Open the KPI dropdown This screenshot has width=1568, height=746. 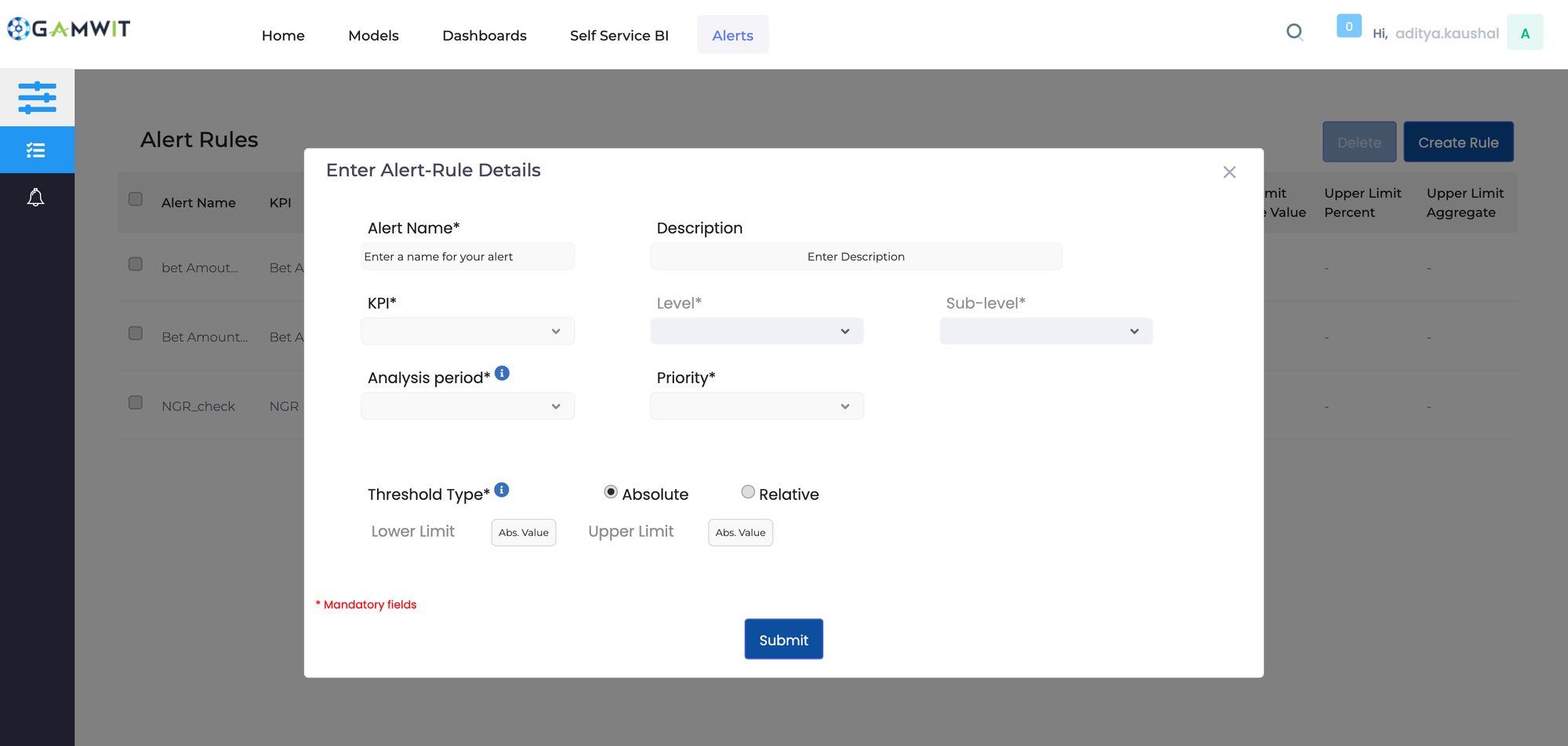click(468, 331)
